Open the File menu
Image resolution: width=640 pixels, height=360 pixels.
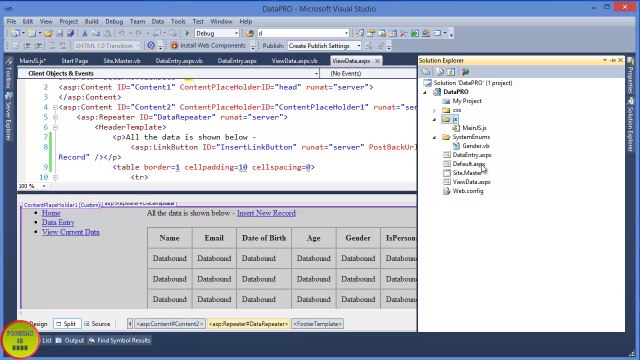[x=11, y=21]
